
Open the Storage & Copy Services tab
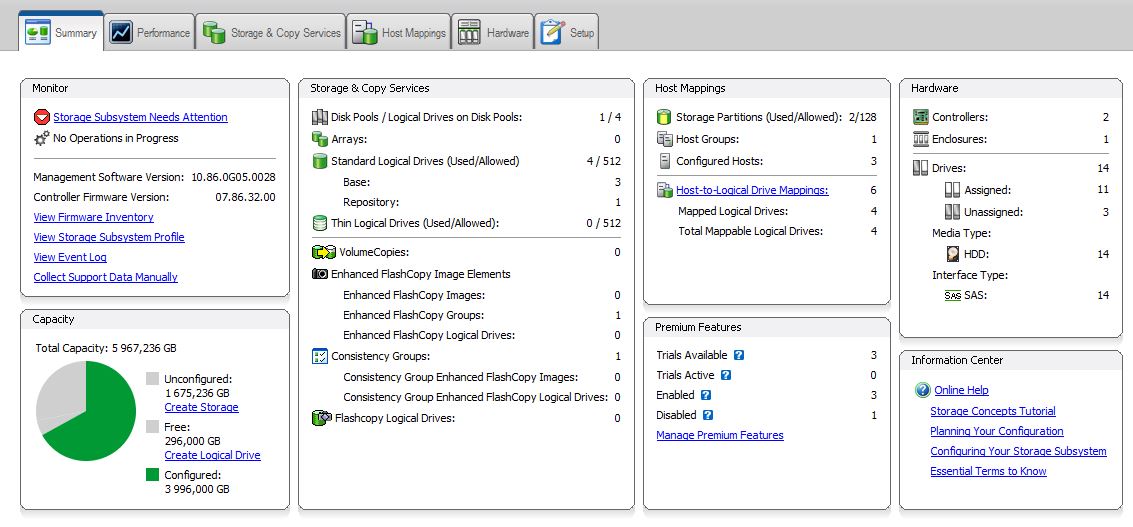pyautogui.click(x=272, y=33)
